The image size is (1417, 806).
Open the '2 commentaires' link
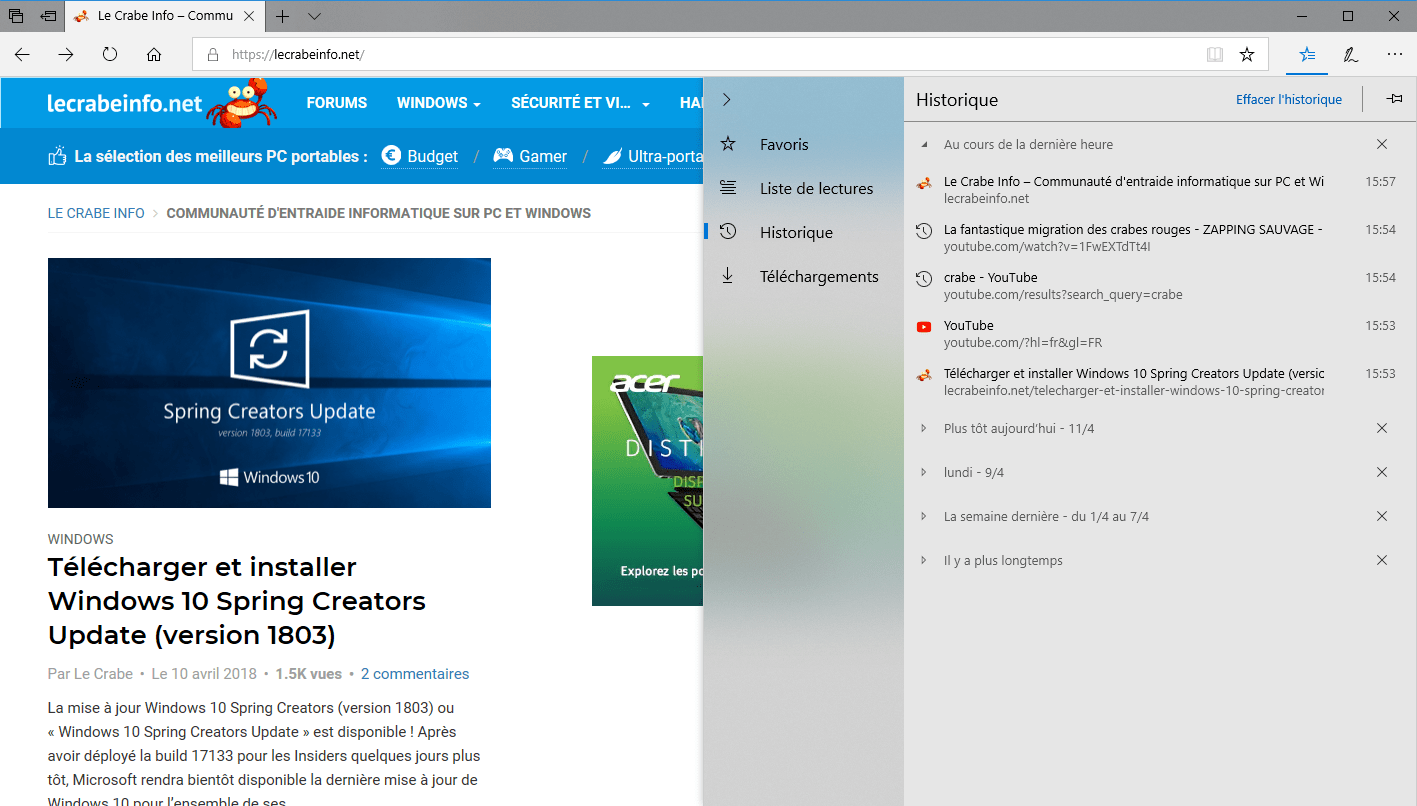[x=415, y=674]
